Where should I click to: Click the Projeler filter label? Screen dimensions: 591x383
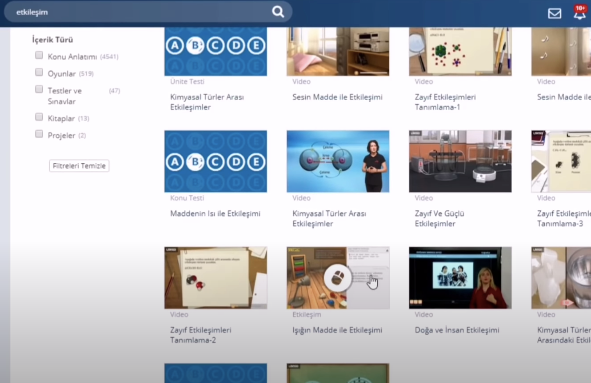tap(61, 136)
